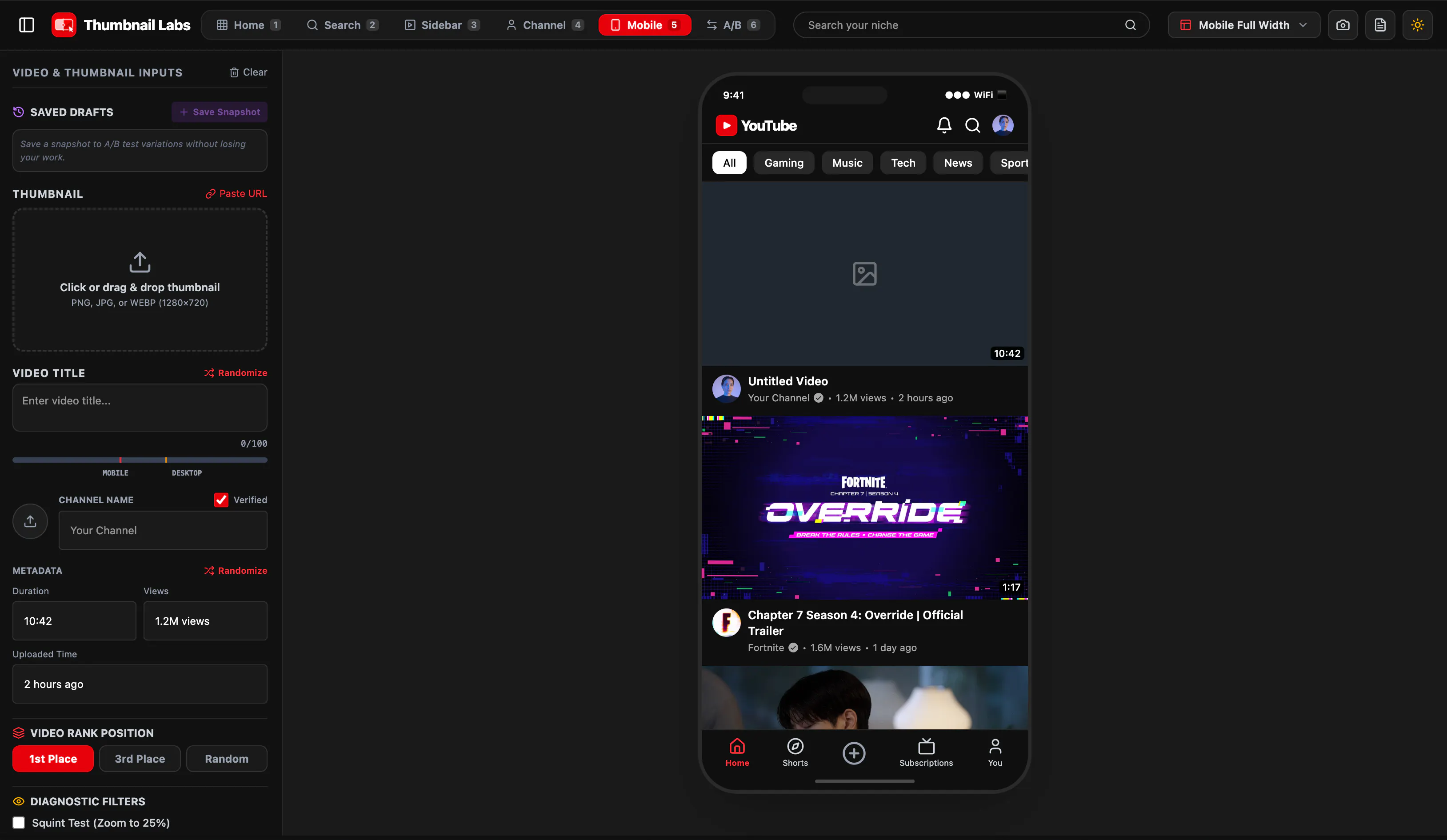Click the Save Snapshot button
Viewport: 1447px width, 840px height.
pyautogui.click(x=220, y=112)
